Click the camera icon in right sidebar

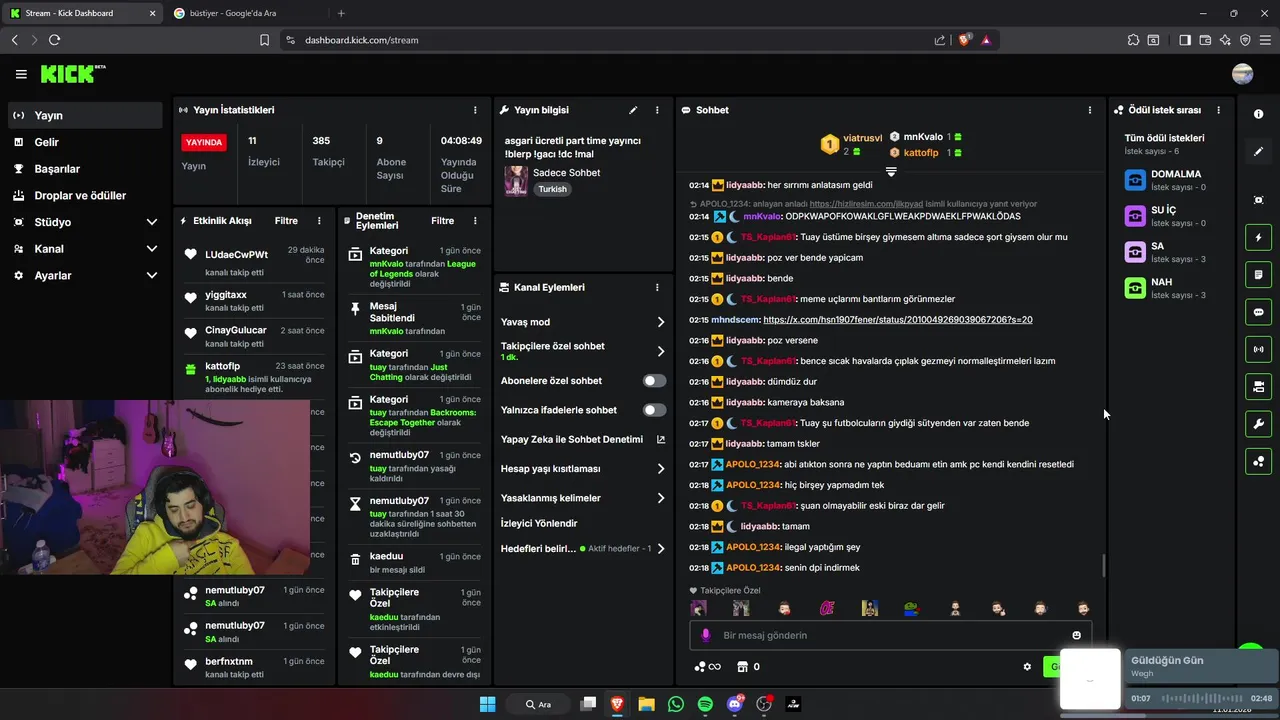click(1258, 386)
